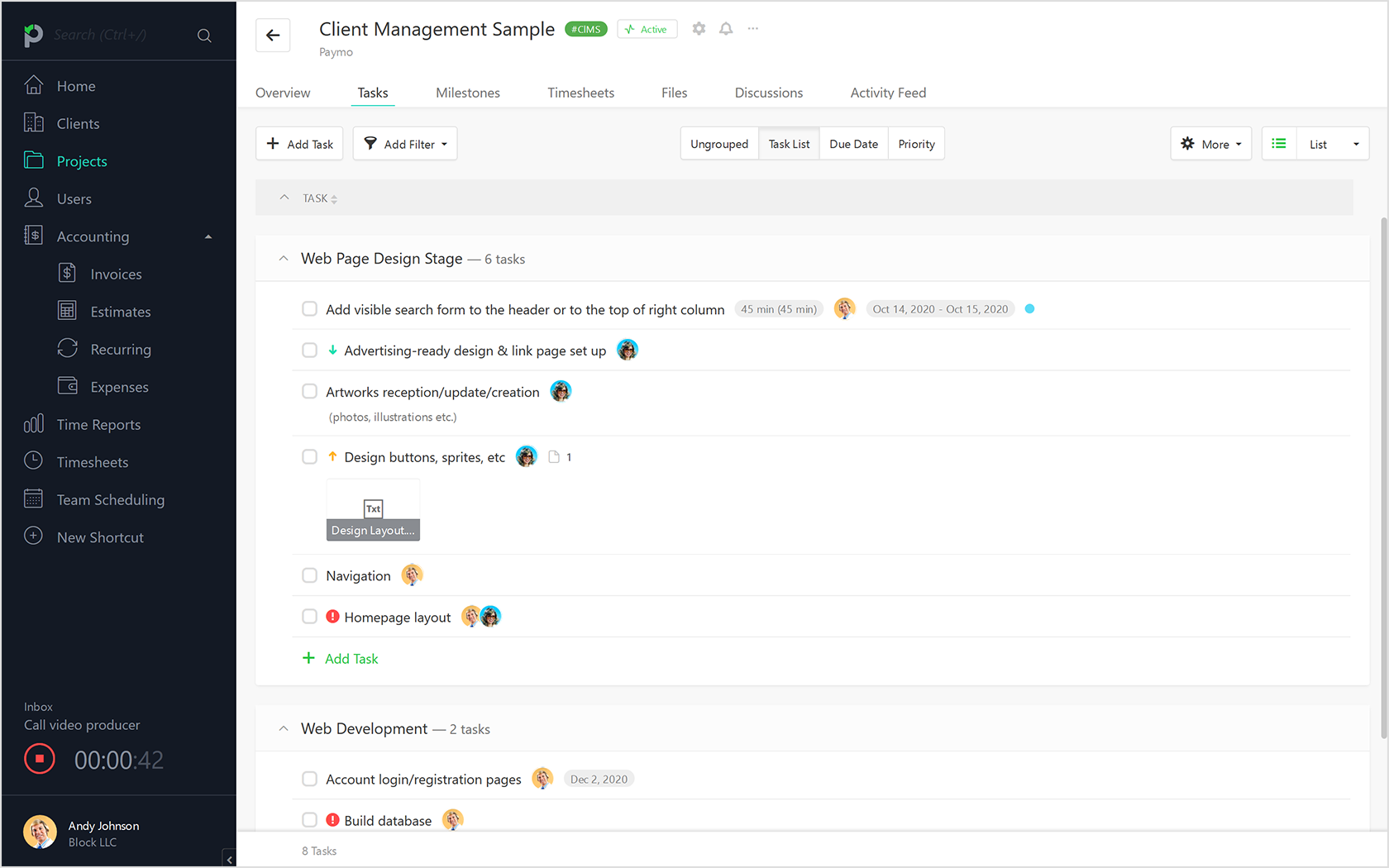Check the Advertising-ready design task

[309, 351]
